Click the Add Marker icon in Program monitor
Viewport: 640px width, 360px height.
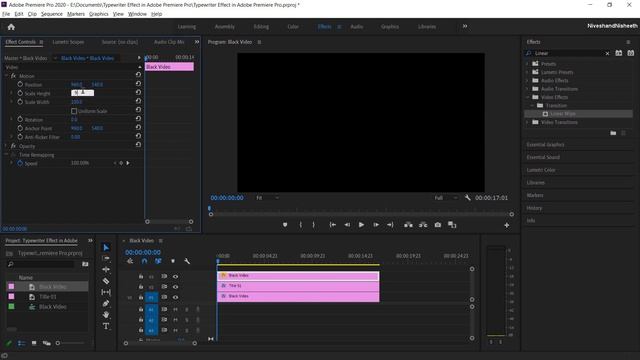tap(285, 225)
